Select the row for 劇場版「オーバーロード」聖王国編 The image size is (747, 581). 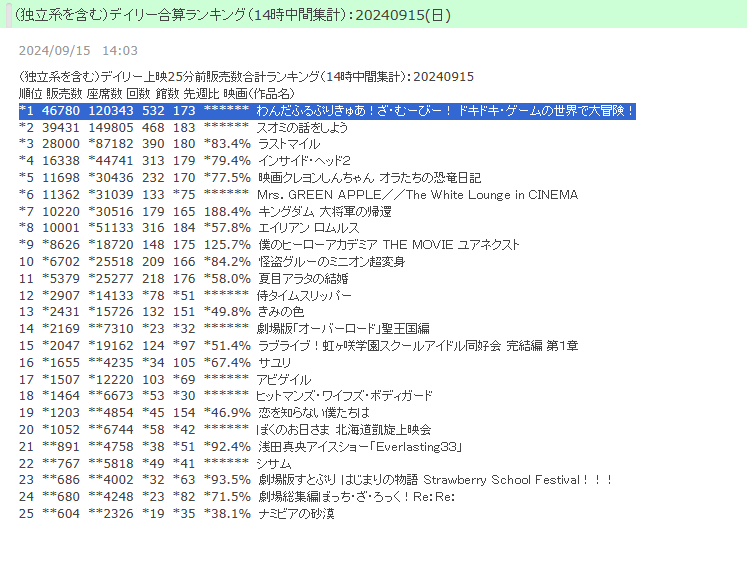[224, 329]
